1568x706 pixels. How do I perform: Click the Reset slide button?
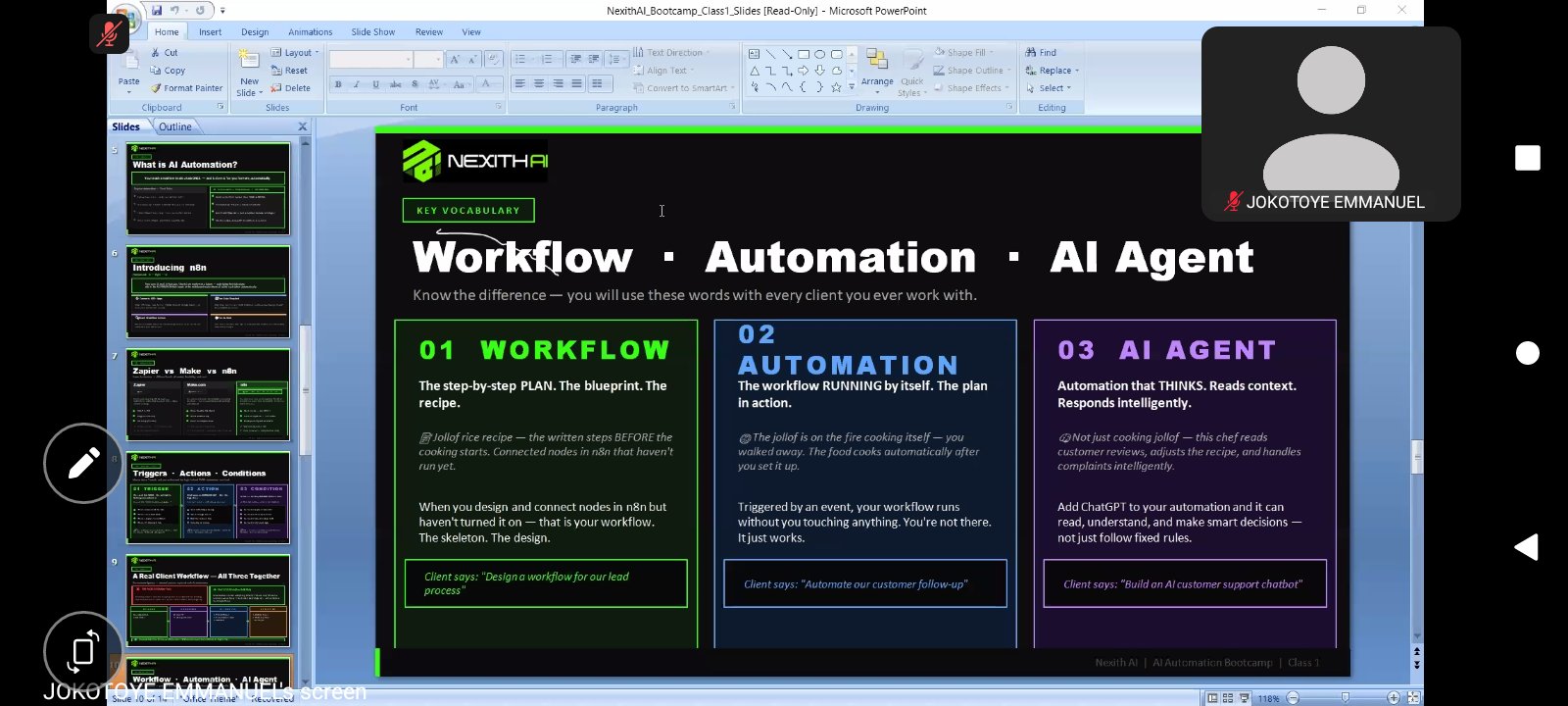coord(289,71)
